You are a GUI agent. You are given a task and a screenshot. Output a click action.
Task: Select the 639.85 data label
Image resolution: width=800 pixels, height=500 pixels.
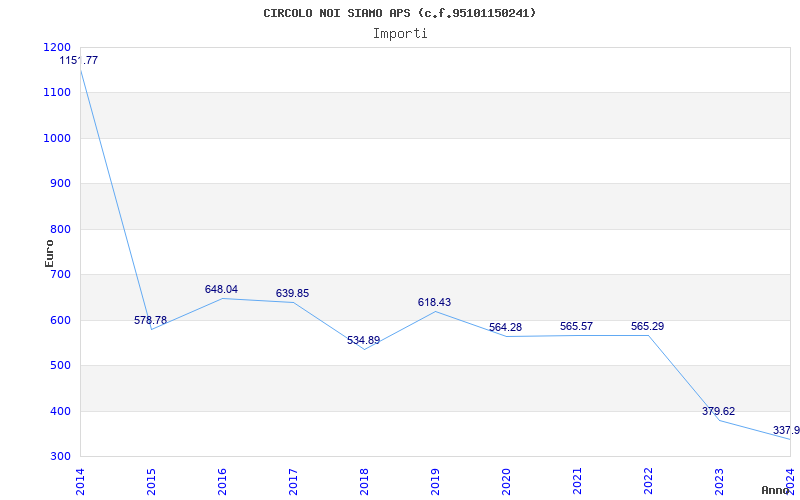[292, 293]
